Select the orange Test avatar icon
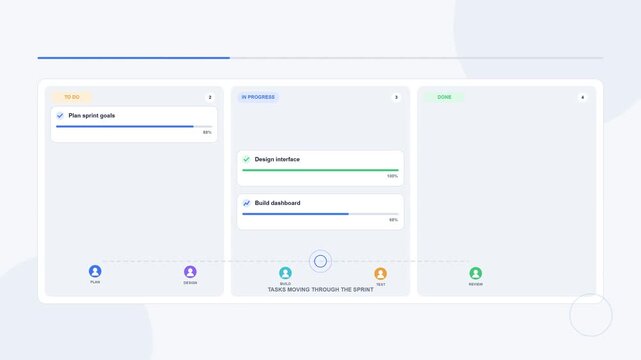The height and width of the screenshot is (360, 641). click(x=381, y=274)
